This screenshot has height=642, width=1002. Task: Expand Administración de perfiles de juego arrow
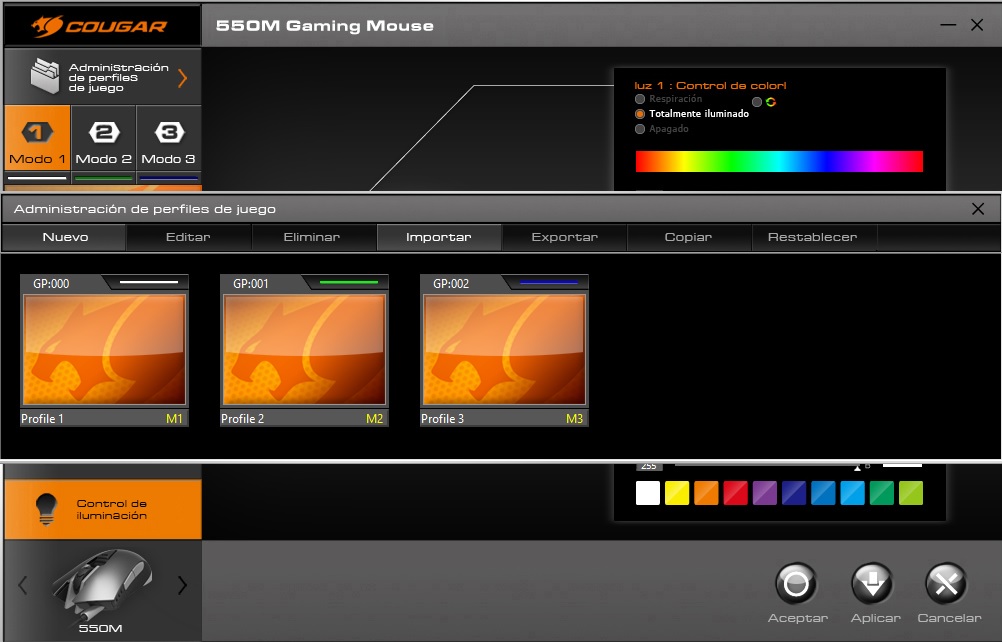182,78
